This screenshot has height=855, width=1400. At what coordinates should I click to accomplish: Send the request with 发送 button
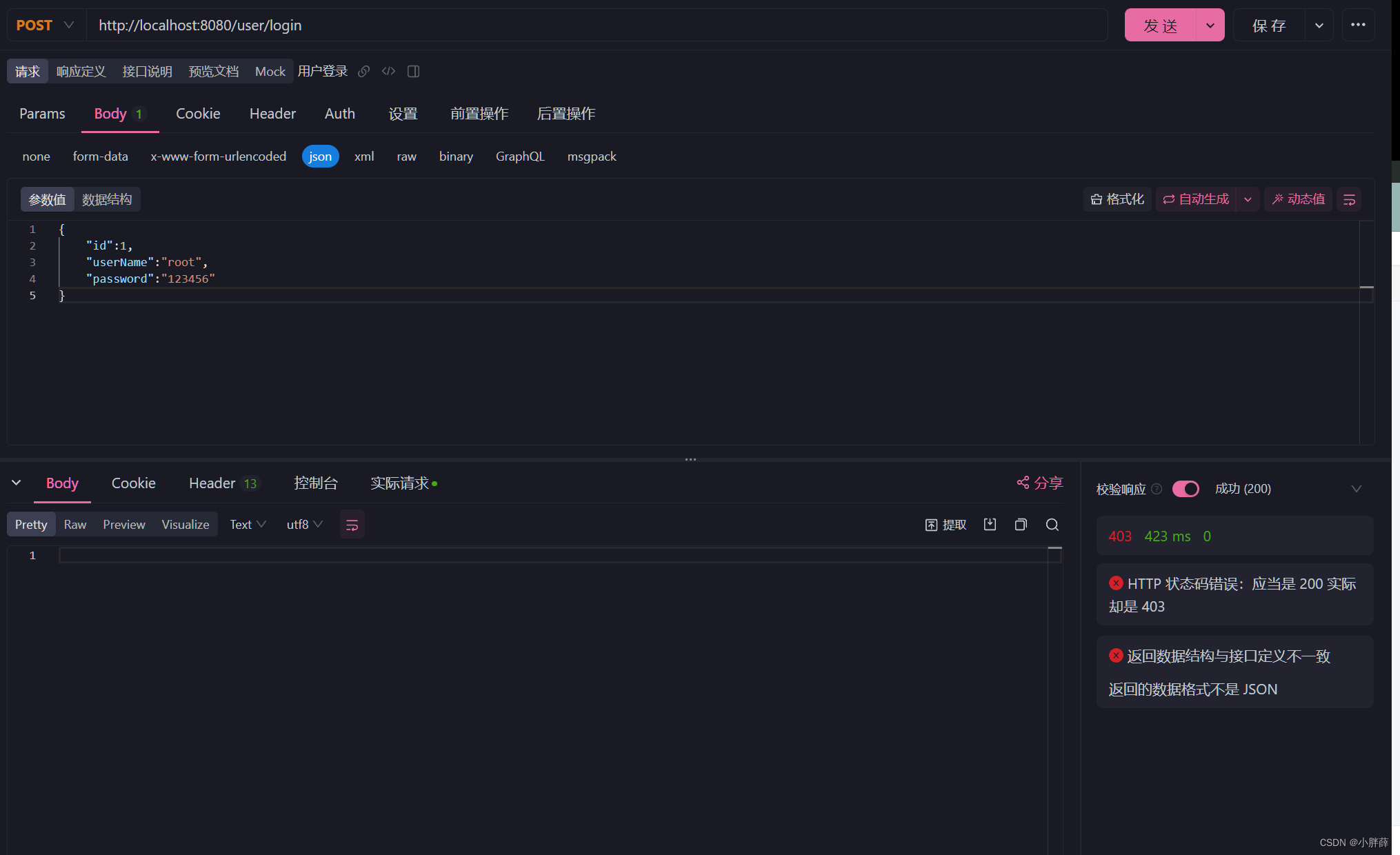tap(1161, 25)
